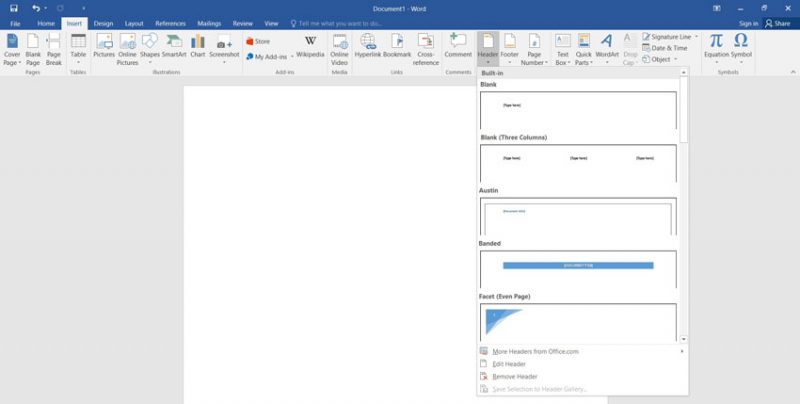Insert a Hyperlink
Viewport: 800px width, 404px height.
pyautogui.click(x=368, y=46)
